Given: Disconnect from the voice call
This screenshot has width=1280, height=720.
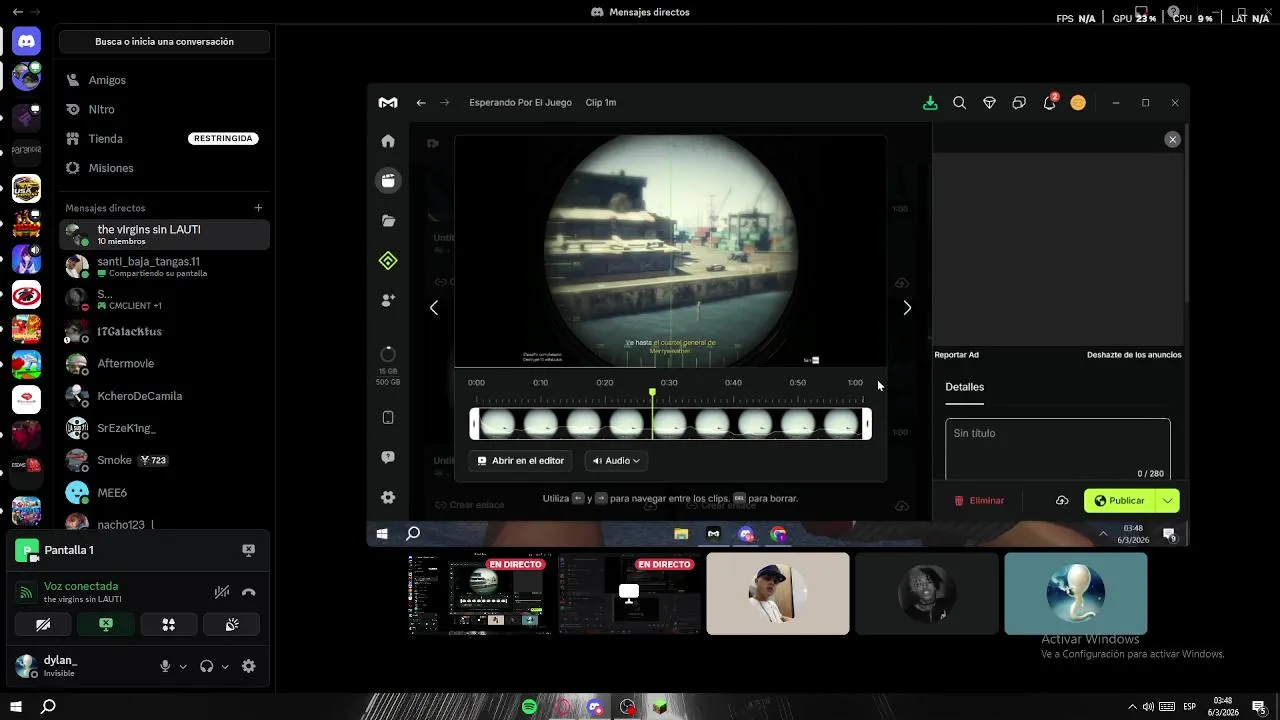Looking at the screenshot, I should [x=249, y=592].
